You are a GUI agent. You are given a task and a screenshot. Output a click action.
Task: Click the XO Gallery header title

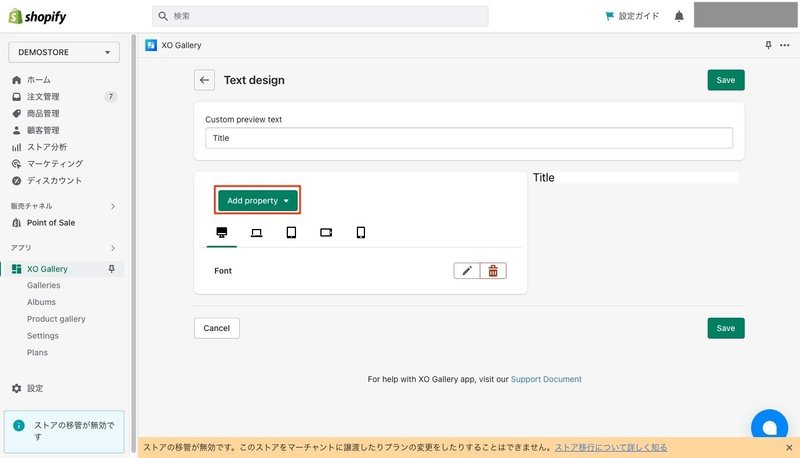pyautogui.click(x=181, y=45)
